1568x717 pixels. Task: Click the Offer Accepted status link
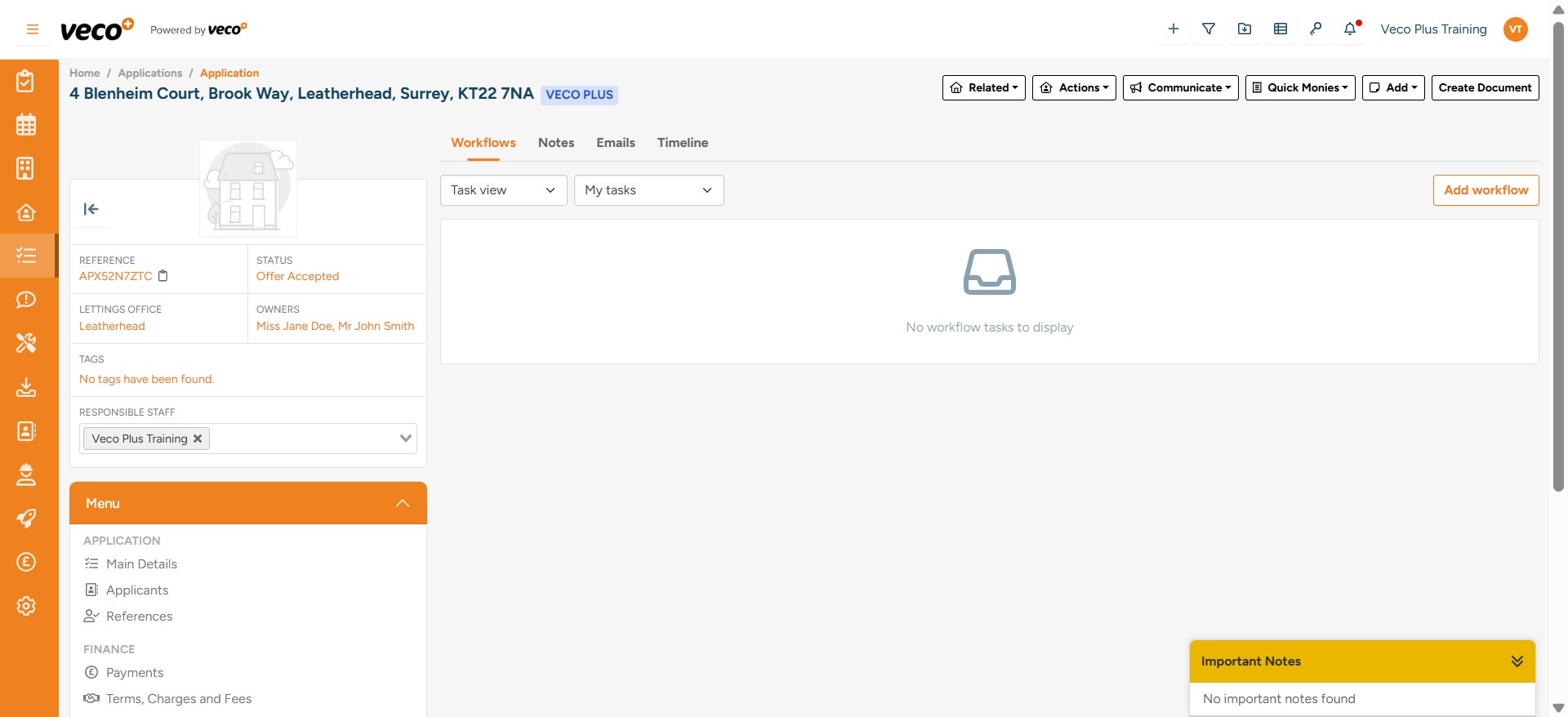(x=297, y=277)
